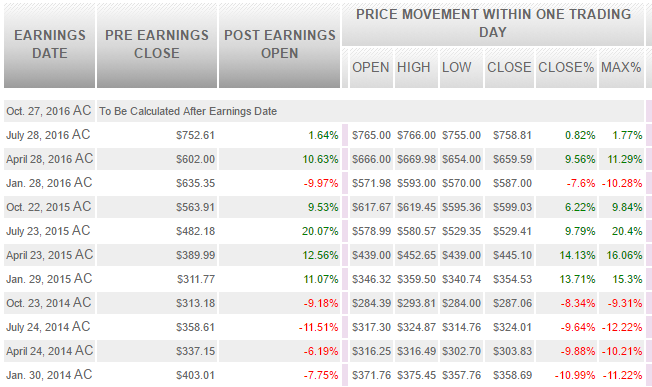Select the July 28, 2016 earnings date

pyautogui.click(x=49, y=135)
